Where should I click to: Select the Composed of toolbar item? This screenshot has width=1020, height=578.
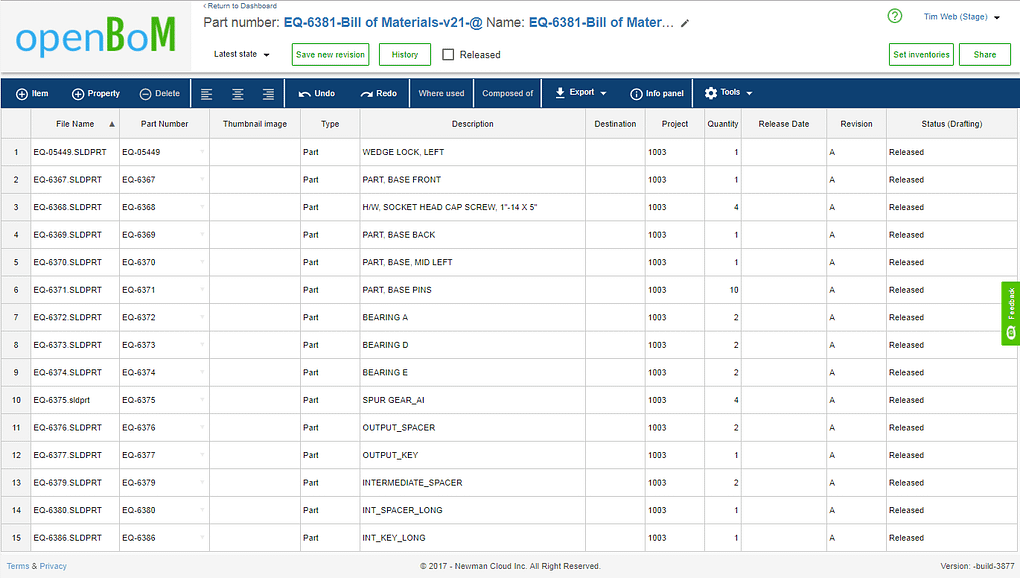click(507, 94)
